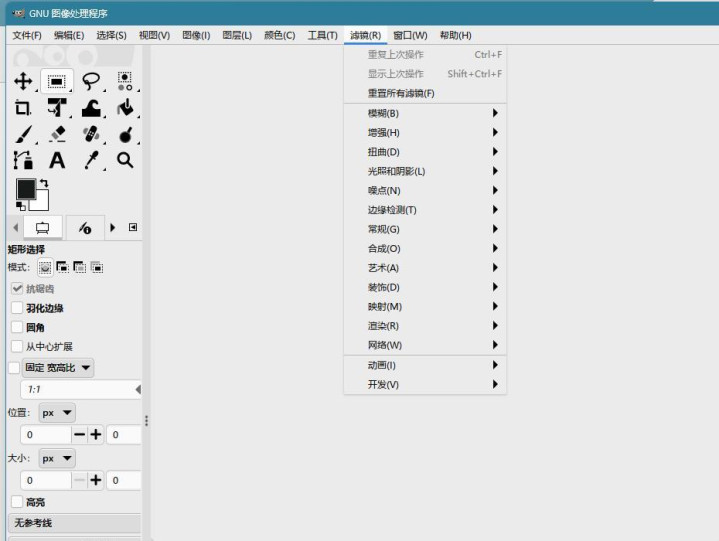Expand the 光照和阴影(L) submenu
Viewport: 719px width, 541px height.
click(x=425, y=171)
